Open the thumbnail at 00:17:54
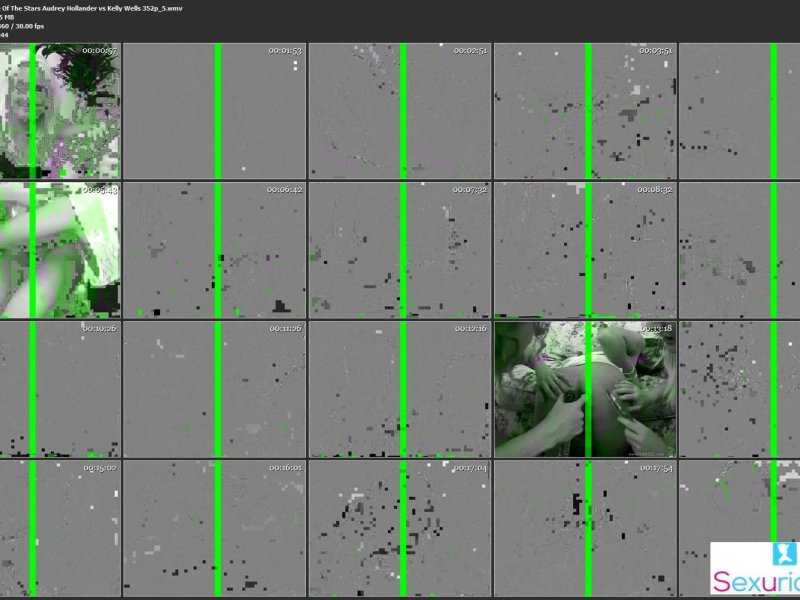This screenshot has width=800, height=600. [x=585, y=527]
